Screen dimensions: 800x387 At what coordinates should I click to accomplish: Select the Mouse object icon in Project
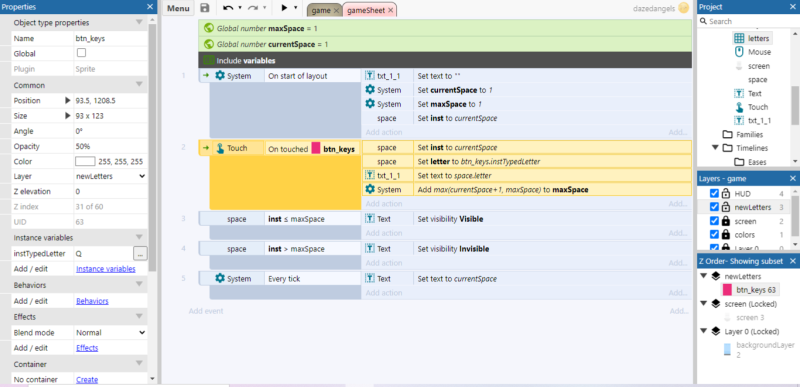click(739, 52)
